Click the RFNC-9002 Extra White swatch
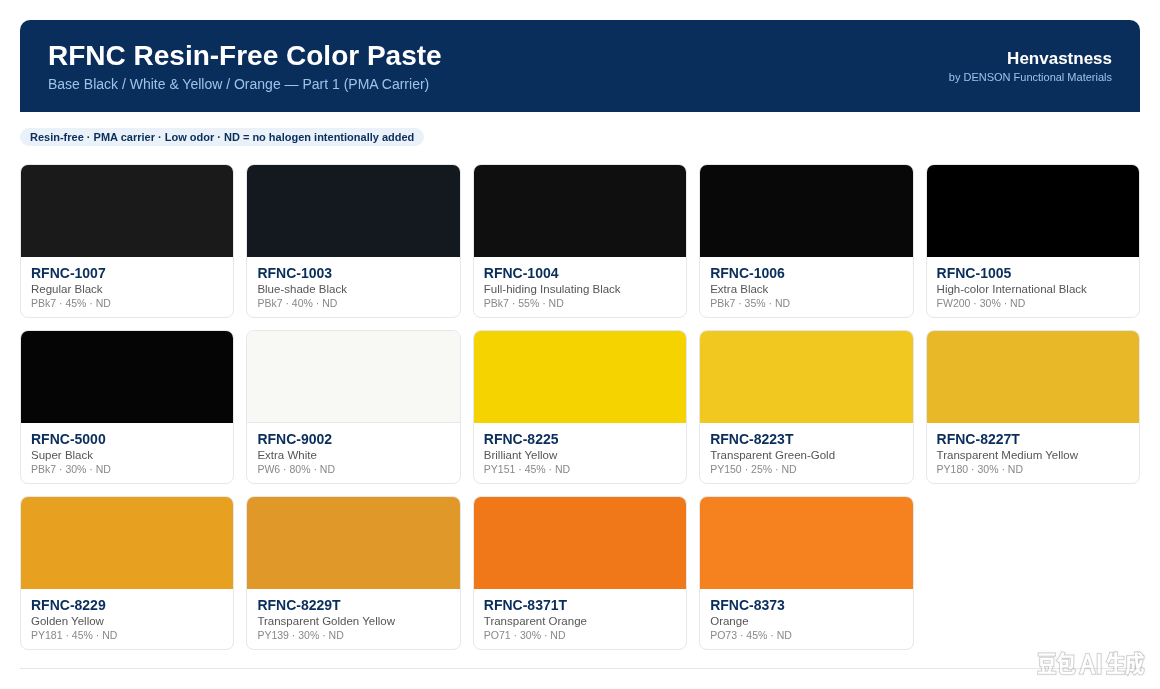 [353, 377]
